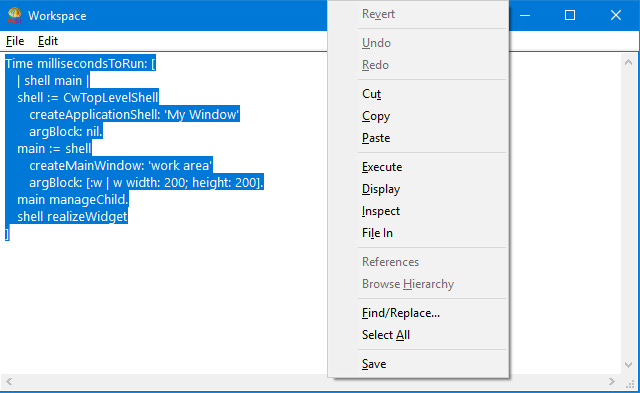This screenshot has height=393, width=640.
Task: Open the Edit menu
Action: click(x=48, y=41)
